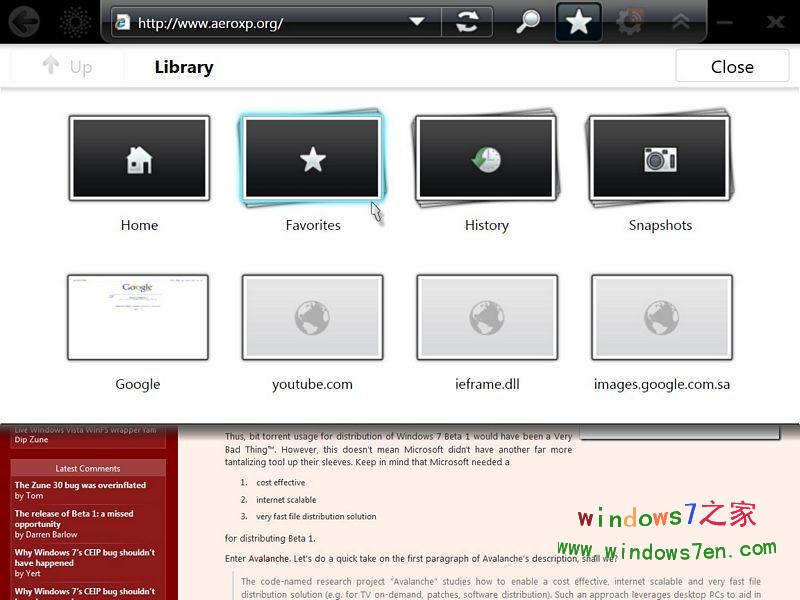
Task: Expand the address bar dropdown arrow
Action: pos(418,22)
